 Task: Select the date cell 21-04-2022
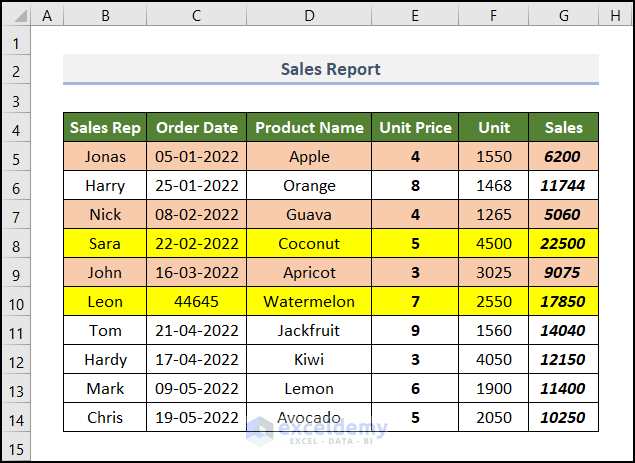point(196,331)
